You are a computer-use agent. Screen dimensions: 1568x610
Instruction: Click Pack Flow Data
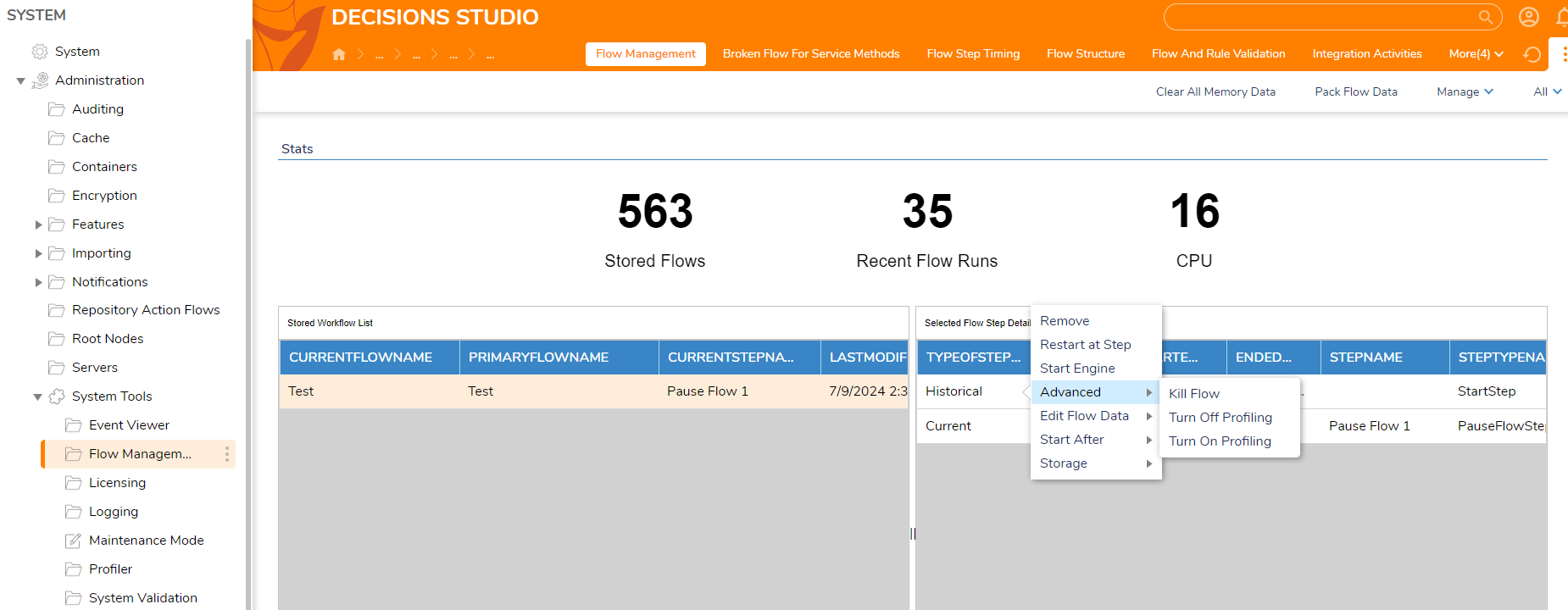(x=1356, y=91)
